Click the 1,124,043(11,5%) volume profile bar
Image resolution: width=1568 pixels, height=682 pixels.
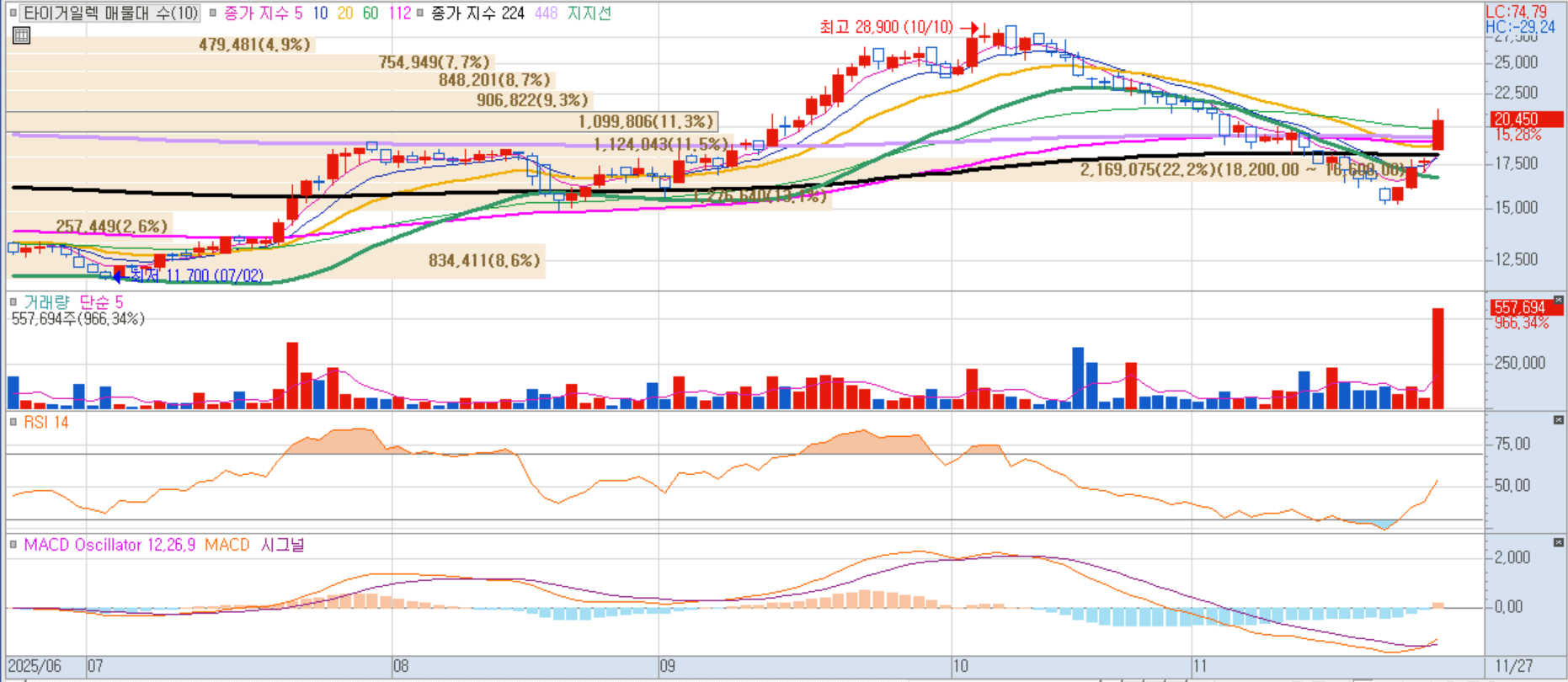pyautogui.click(x=370, y=145)
